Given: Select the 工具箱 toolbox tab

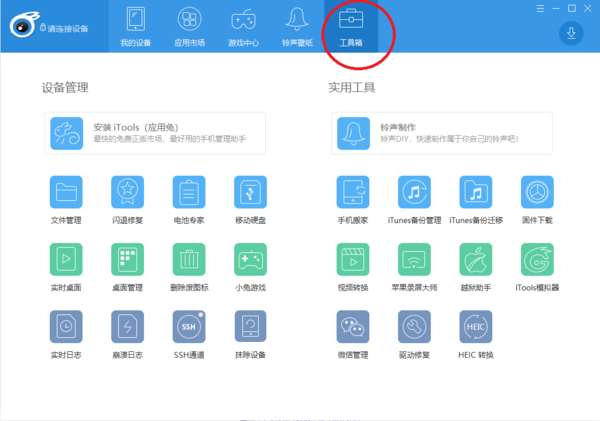Looking at the screenshot, I should click(351, 26).
